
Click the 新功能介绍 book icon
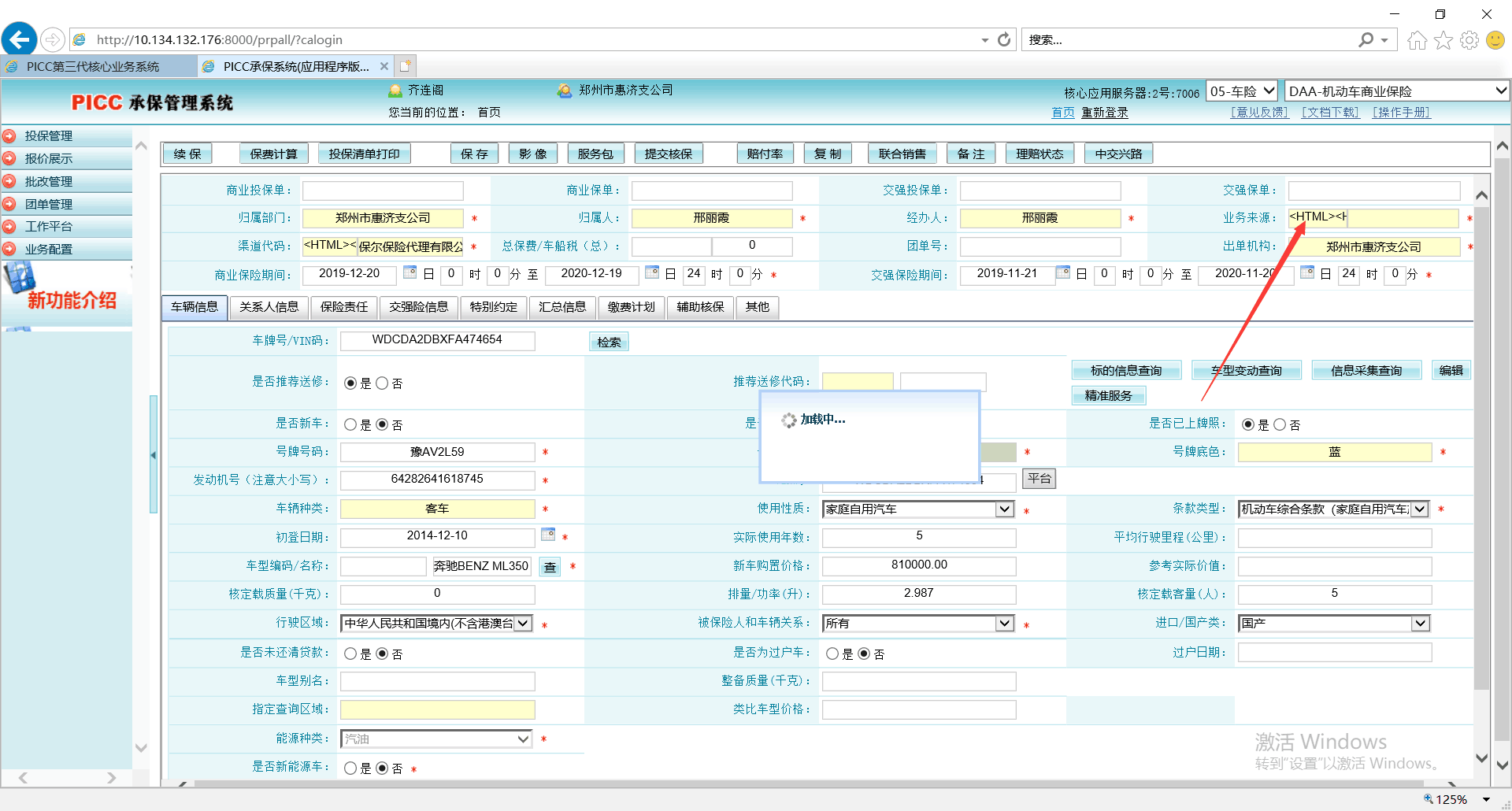click(20, 279)
